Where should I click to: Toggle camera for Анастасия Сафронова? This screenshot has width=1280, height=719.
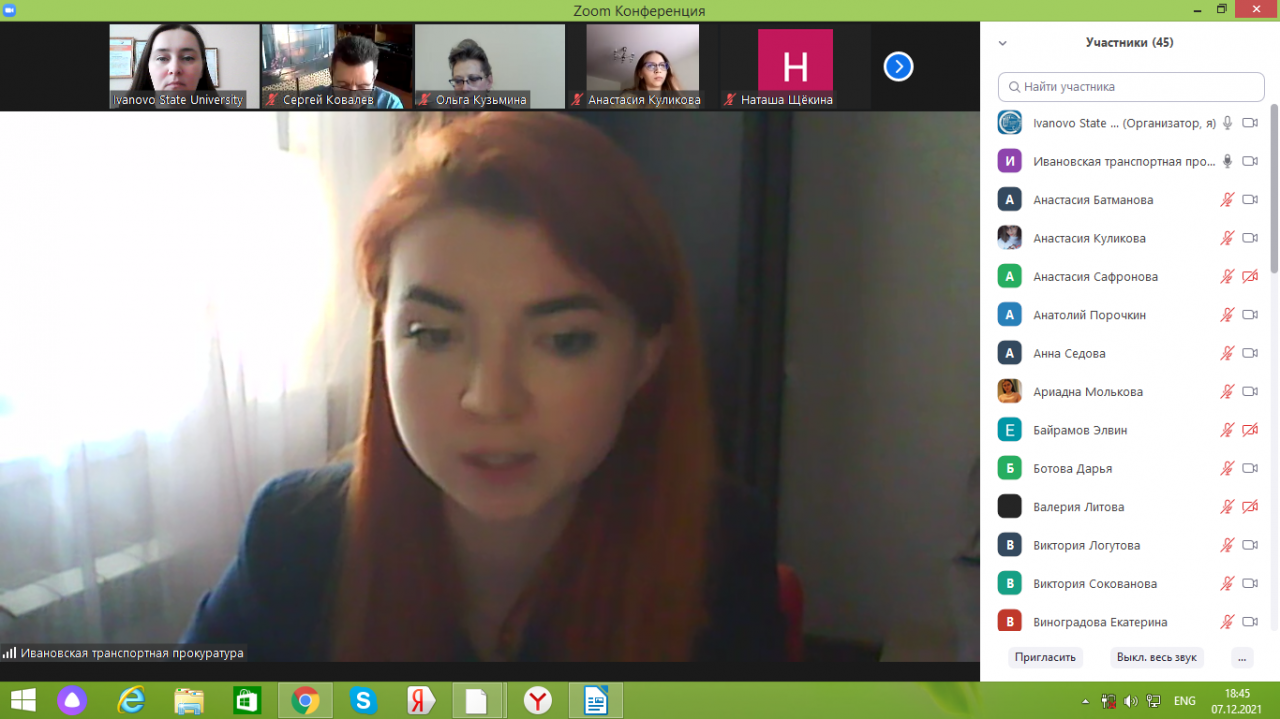pyautogui.click(x=1249, y=277)
